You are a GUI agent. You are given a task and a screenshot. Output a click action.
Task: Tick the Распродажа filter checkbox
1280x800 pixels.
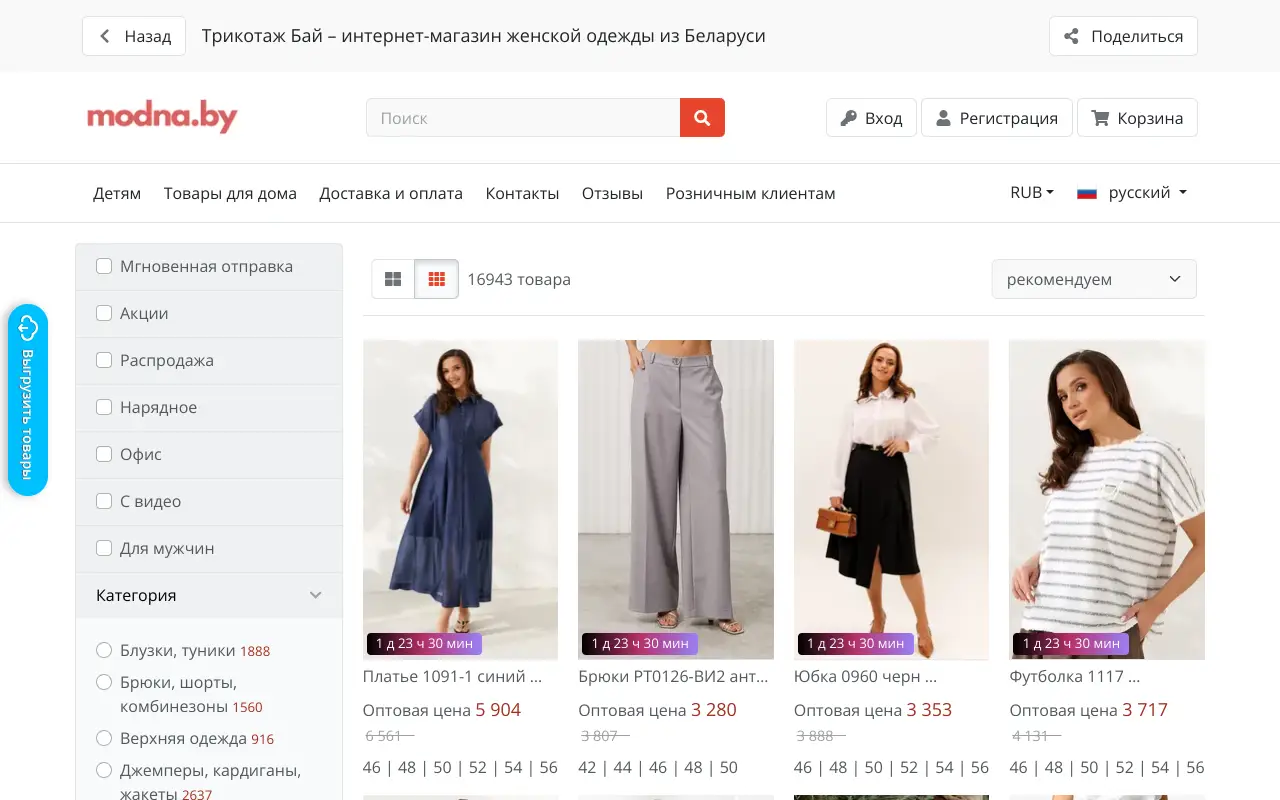(104, 360)
